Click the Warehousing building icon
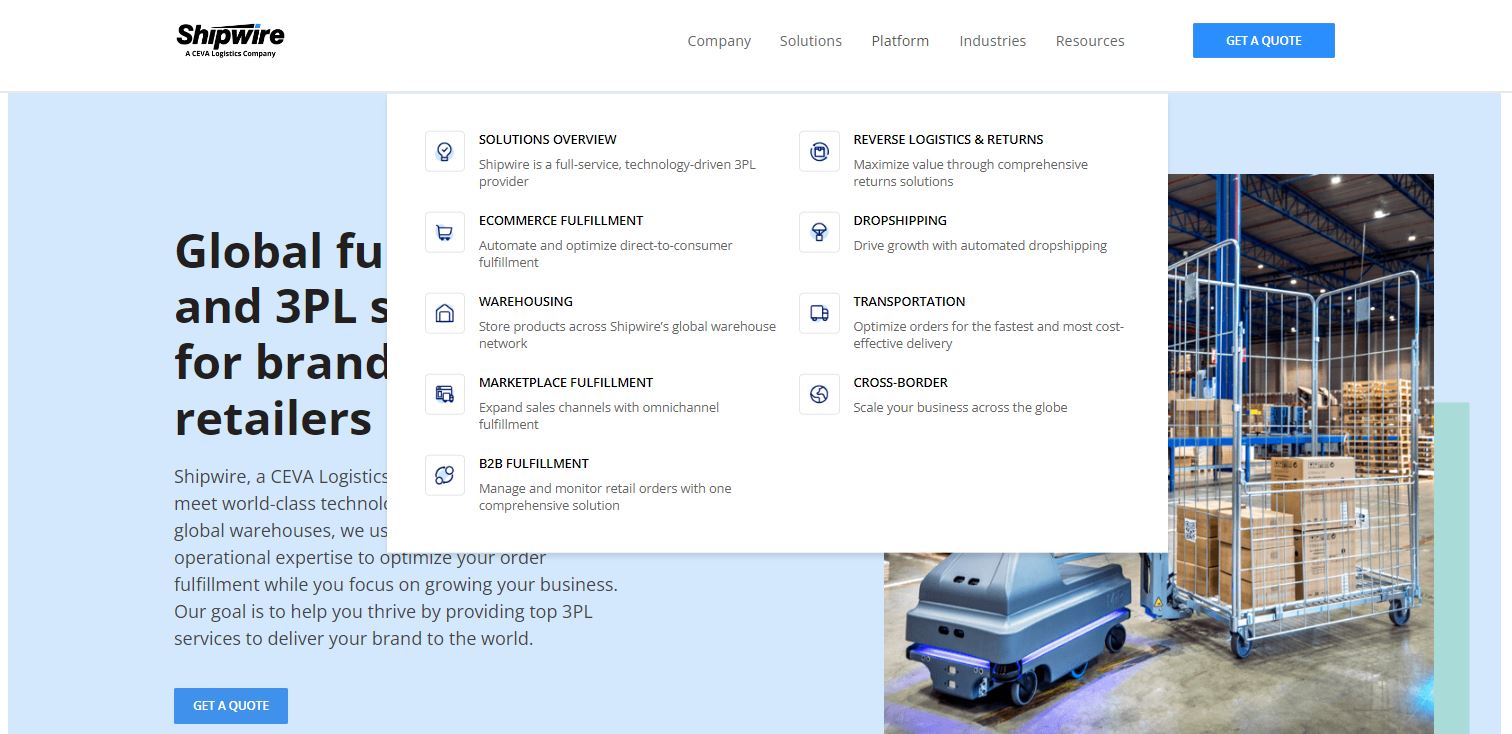Screen dimensions: 1512x734 tap(445, 314)
